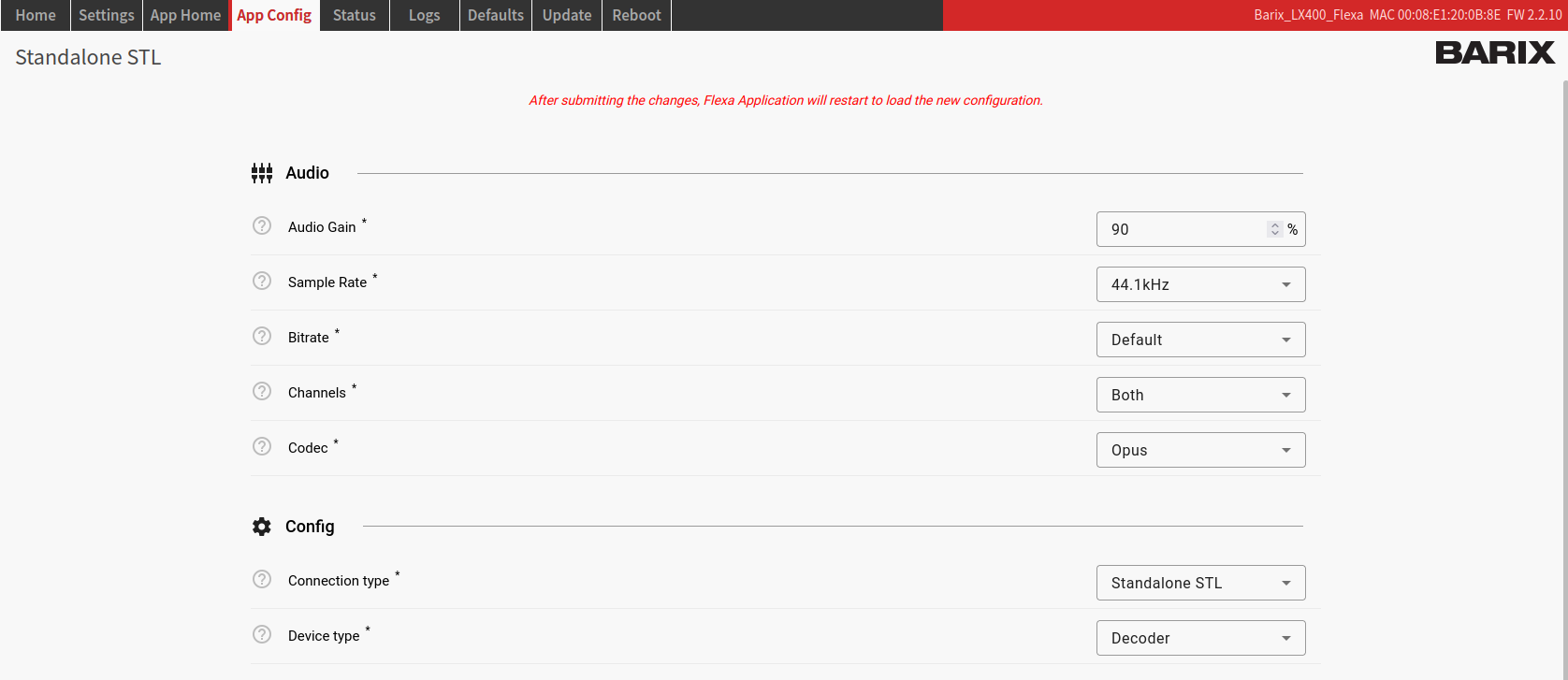Switch to the Status tab
Screen dimensions: 1568x680
click(354, 15)
